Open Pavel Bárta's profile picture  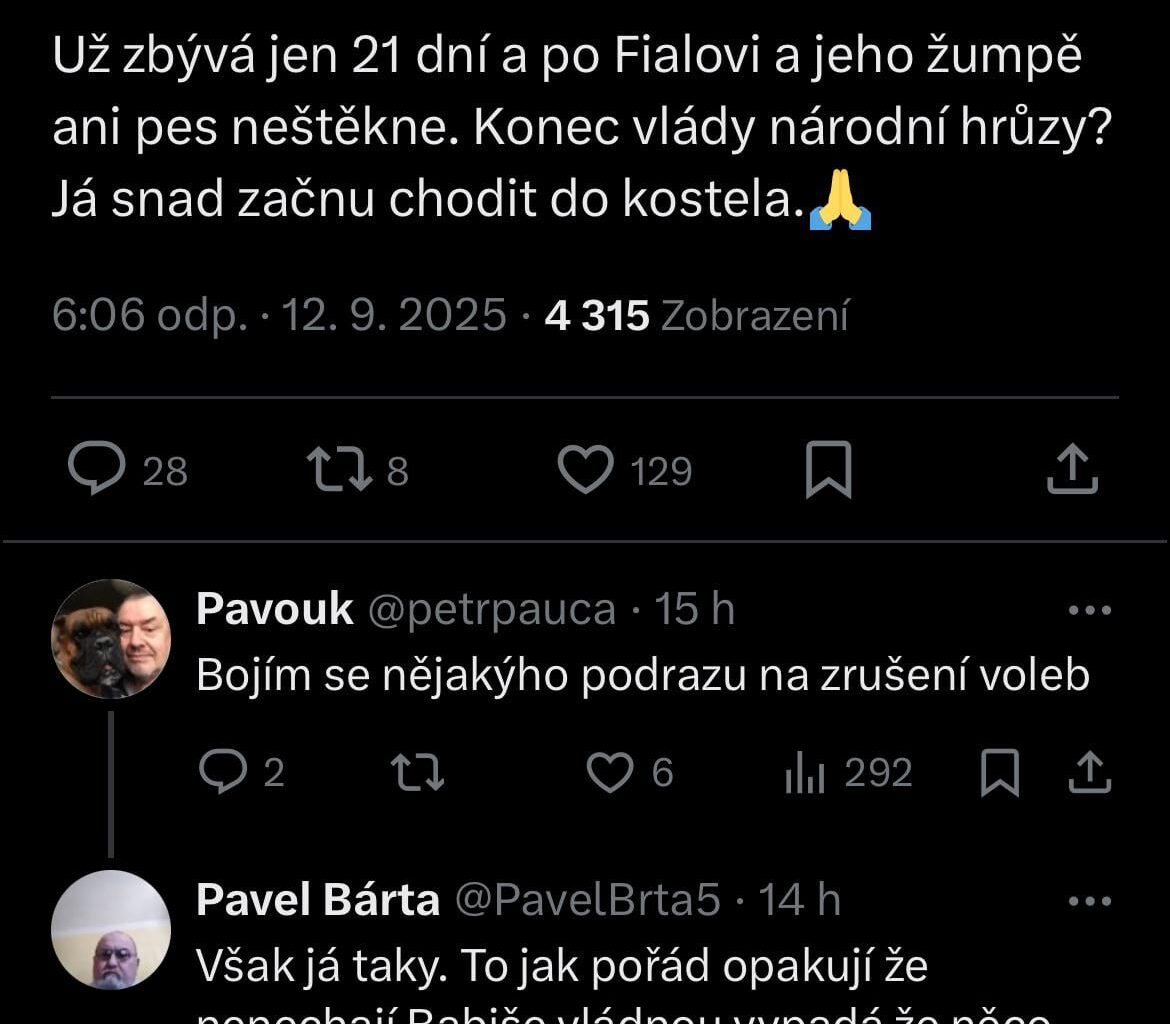(x=111, y=928)
